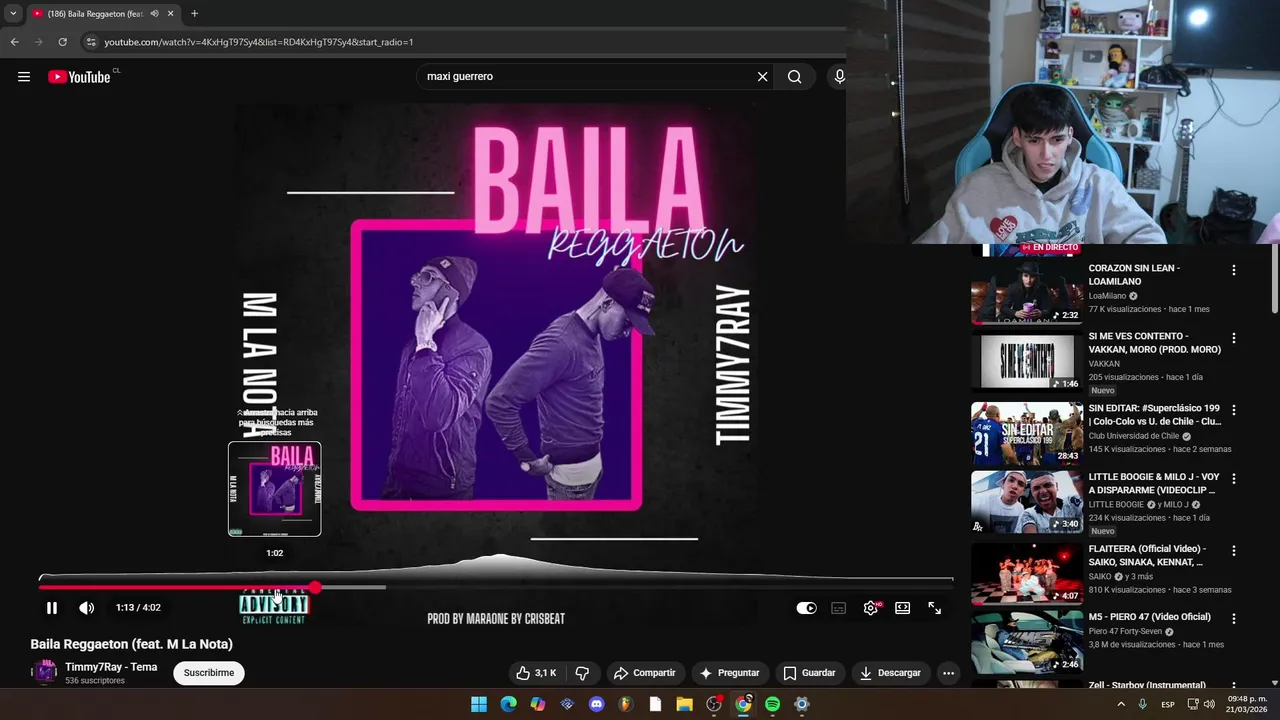Toggle the autoplay switch
Screen dimensions: 1280x720
pos(806,608)
